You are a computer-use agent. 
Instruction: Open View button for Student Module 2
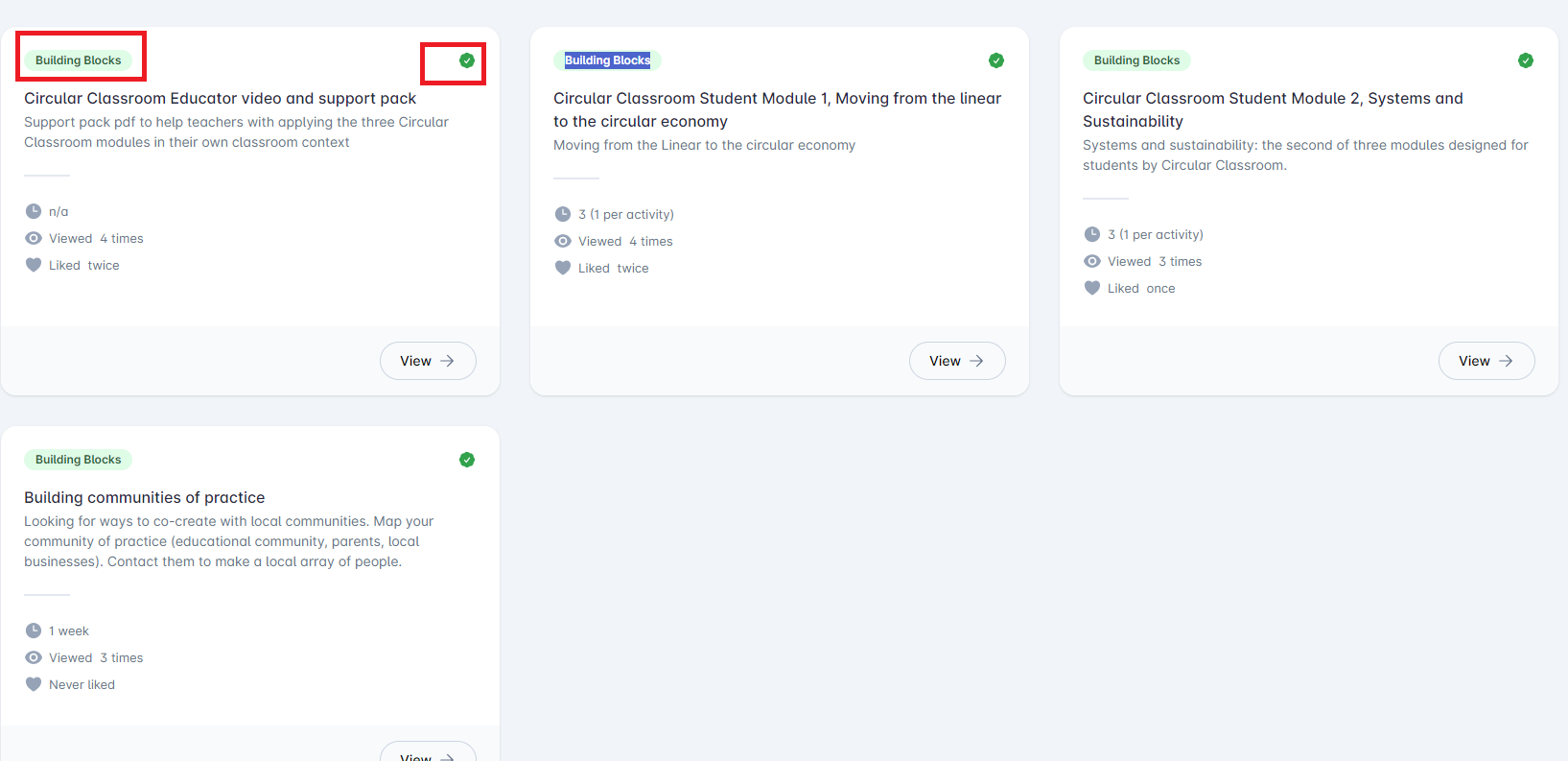(x=1486, y=361)
